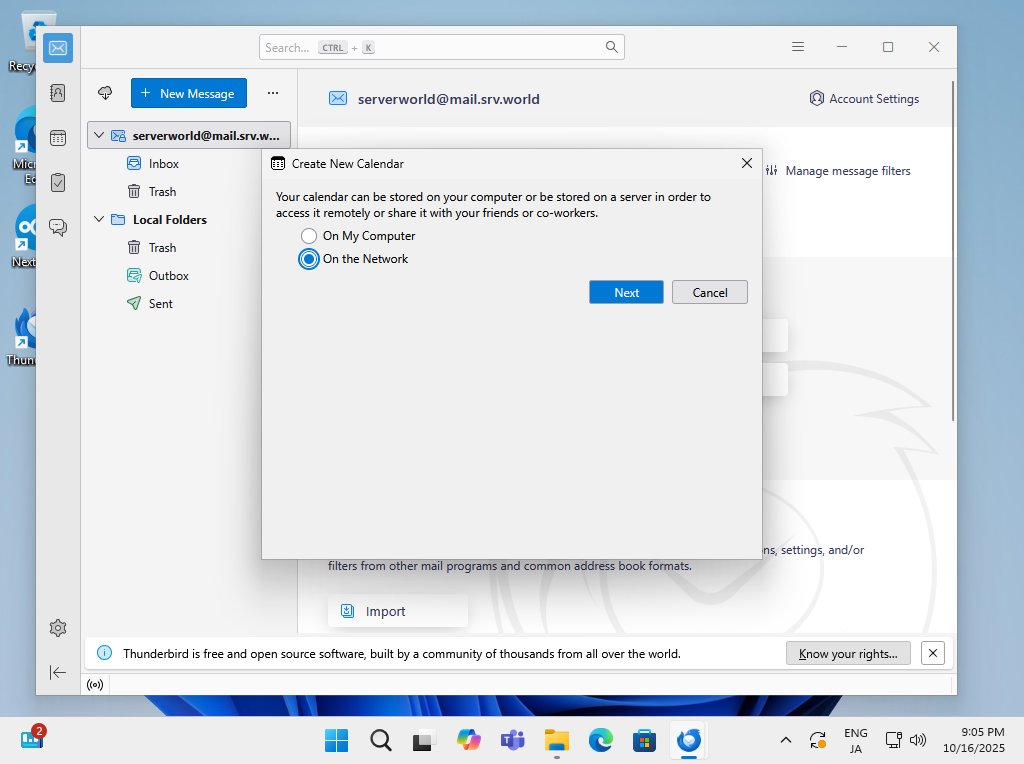This screenshot has width=1024, height=764.
Task: Switch to the Calendar space icon
Action: [x=58, y=138]
